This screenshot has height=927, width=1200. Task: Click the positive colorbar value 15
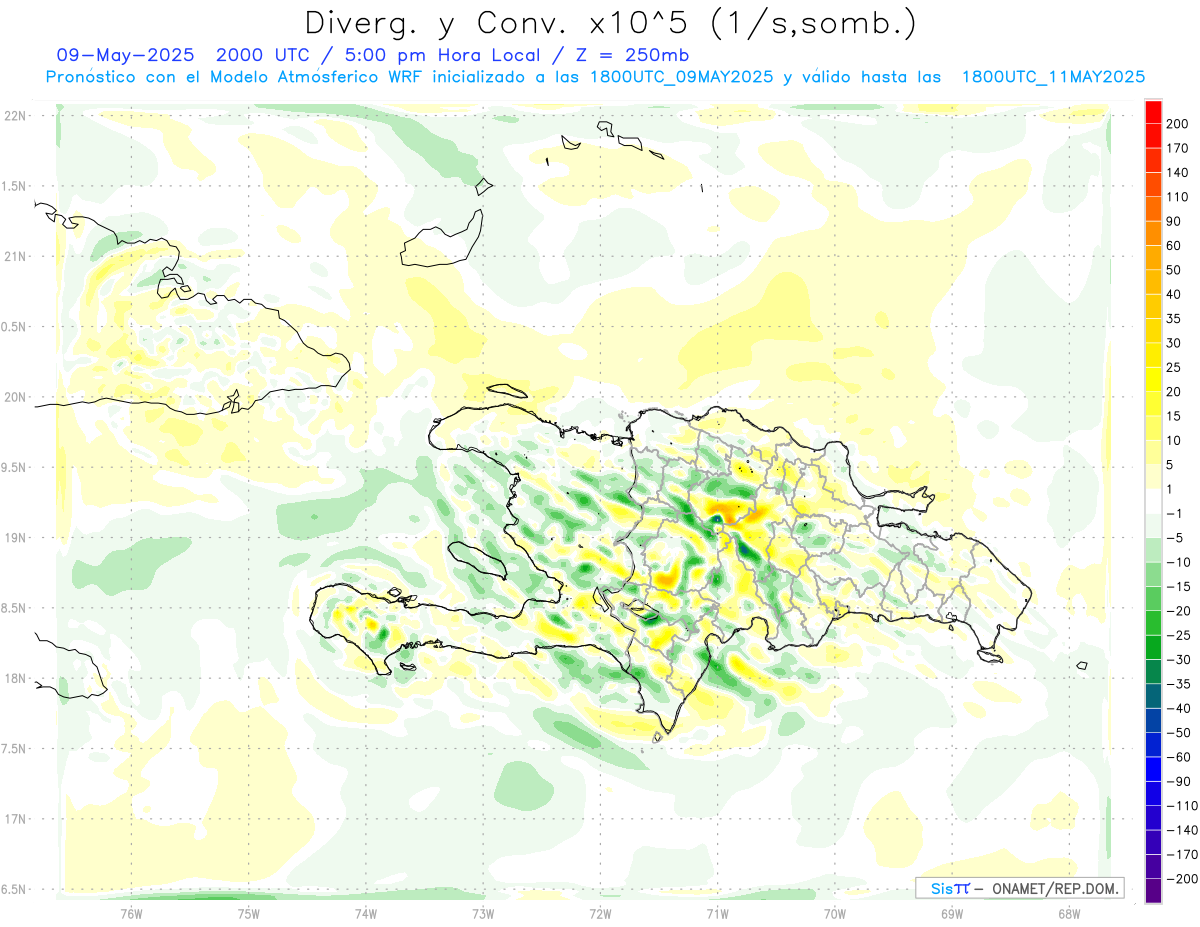pos(1175,416)
